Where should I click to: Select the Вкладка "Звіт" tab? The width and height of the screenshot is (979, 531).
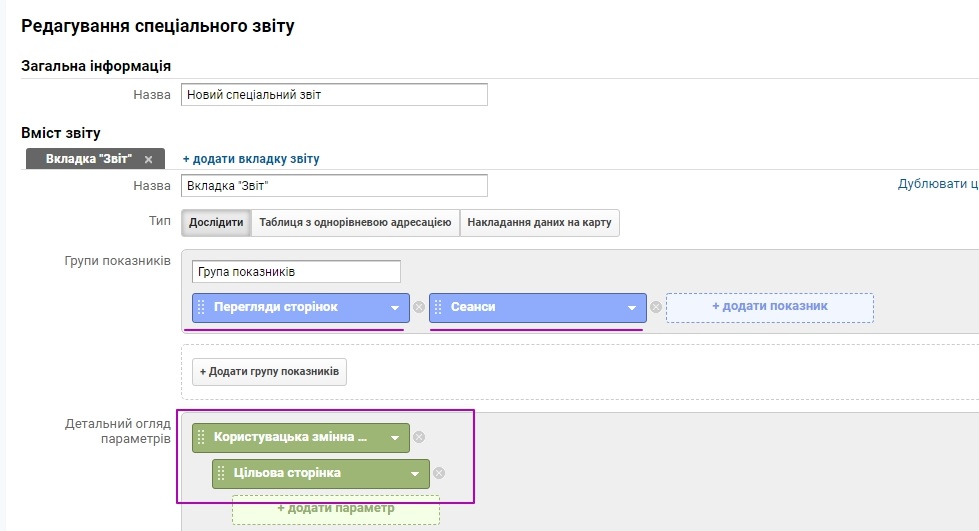pyautogui.click(x=88, y=159)
